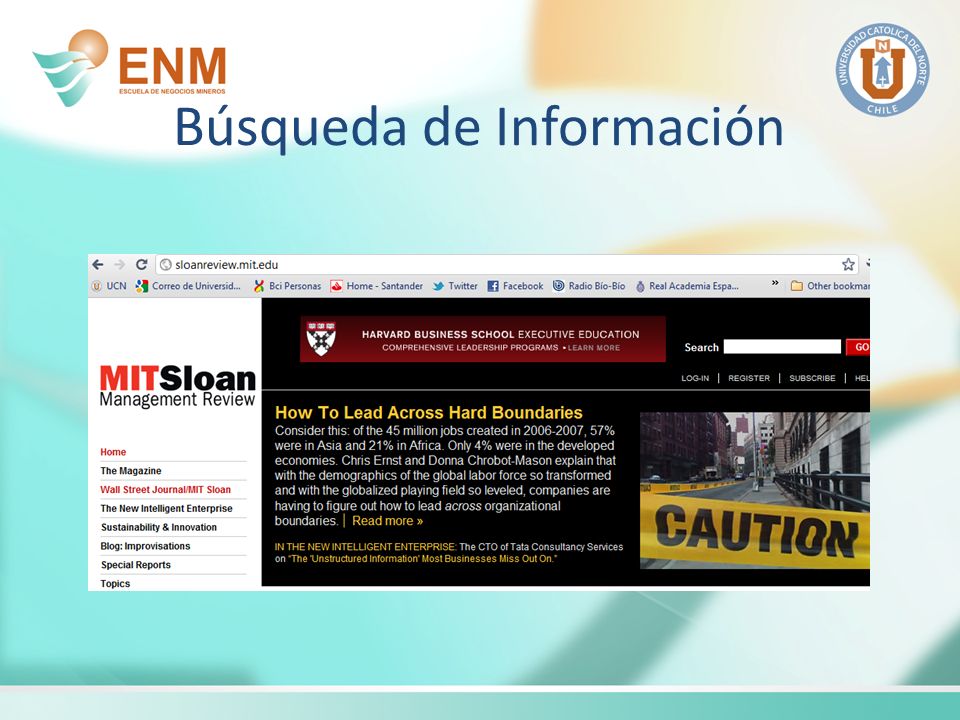
Task: Open the Other bookmarks folder
Action: (830, 286)
